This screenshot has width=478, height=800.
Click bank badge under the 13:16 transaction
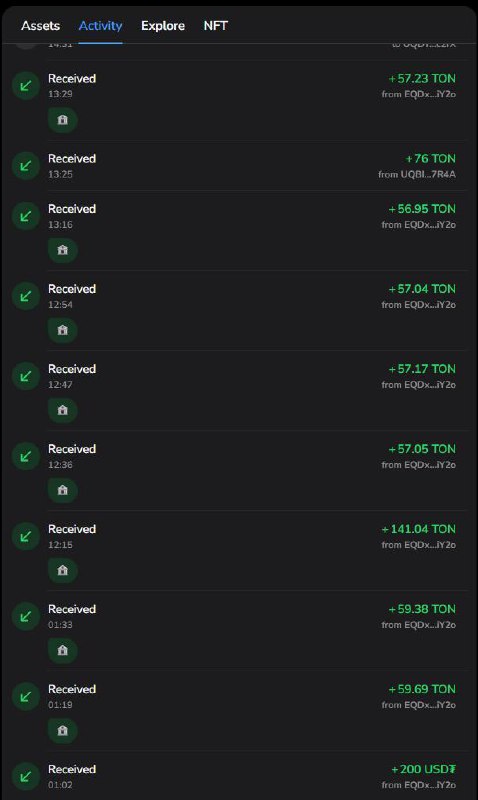click(x=63, y=250)
